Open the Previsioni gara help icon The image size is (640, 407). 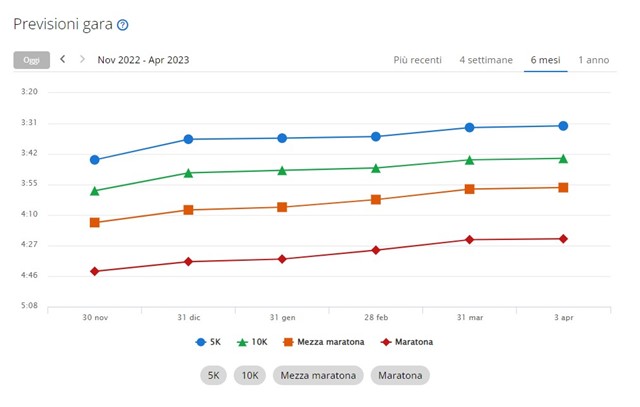click(x=122, y=25)
